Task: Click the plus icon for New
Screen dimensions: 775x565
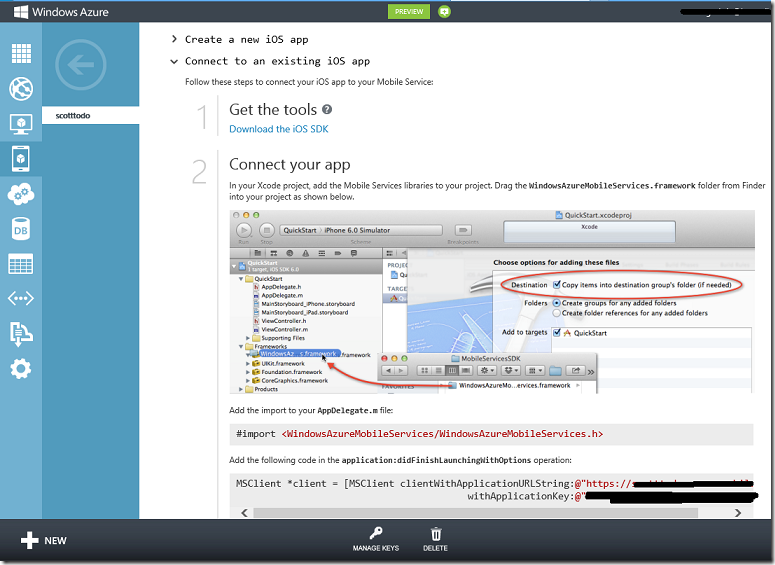Action: (30, 540)
